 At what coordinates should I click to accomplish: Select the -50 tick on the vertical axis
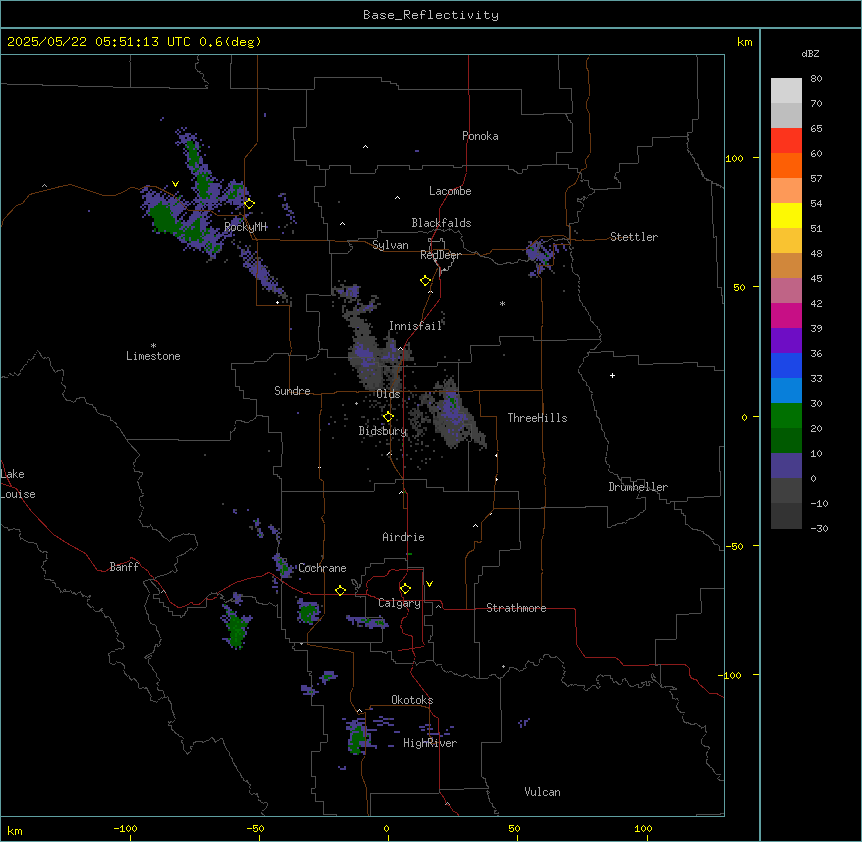pos(734,546)
